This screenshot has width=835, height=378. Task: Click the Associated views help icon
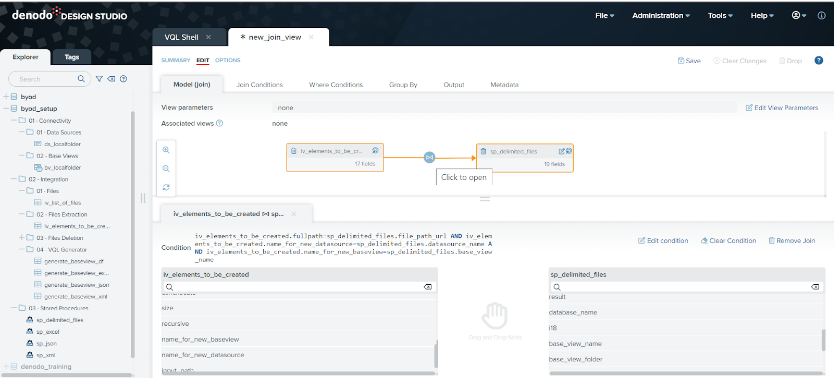pyautogui.click(x=219, y=124)
